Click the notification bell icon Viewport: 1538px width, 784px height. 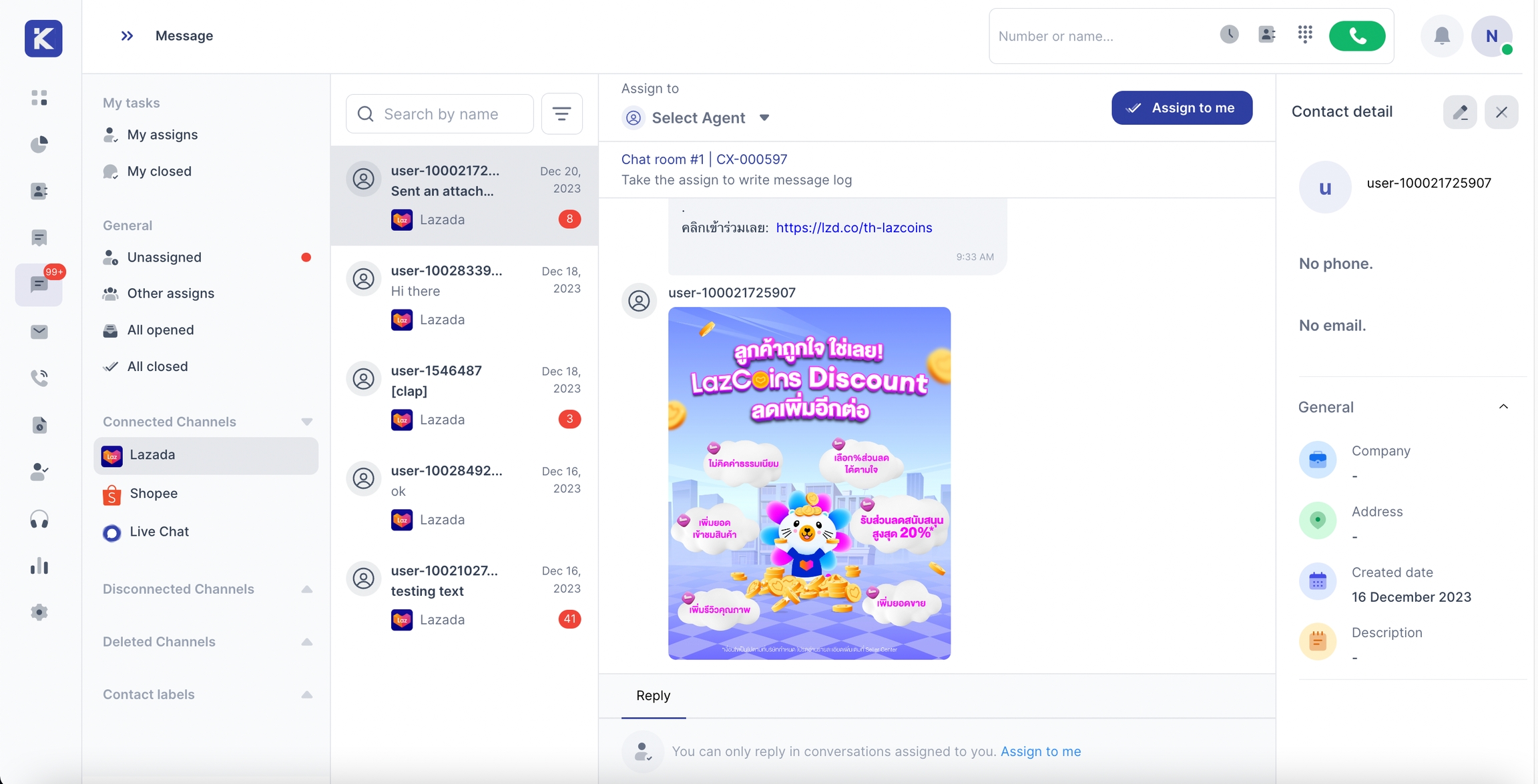pos(1442,36)
